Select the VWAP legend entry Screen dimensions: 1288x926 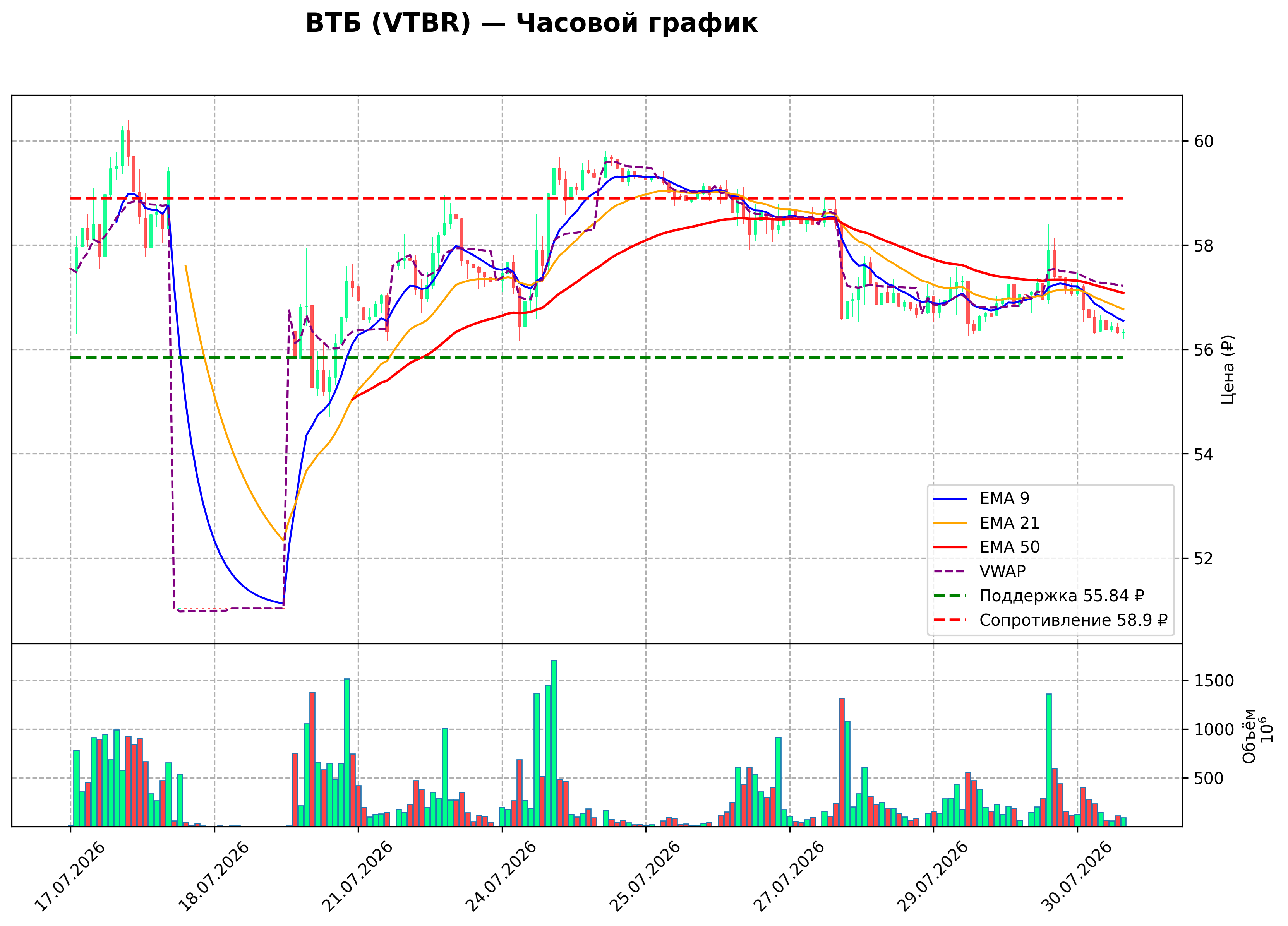coord(979,572)
